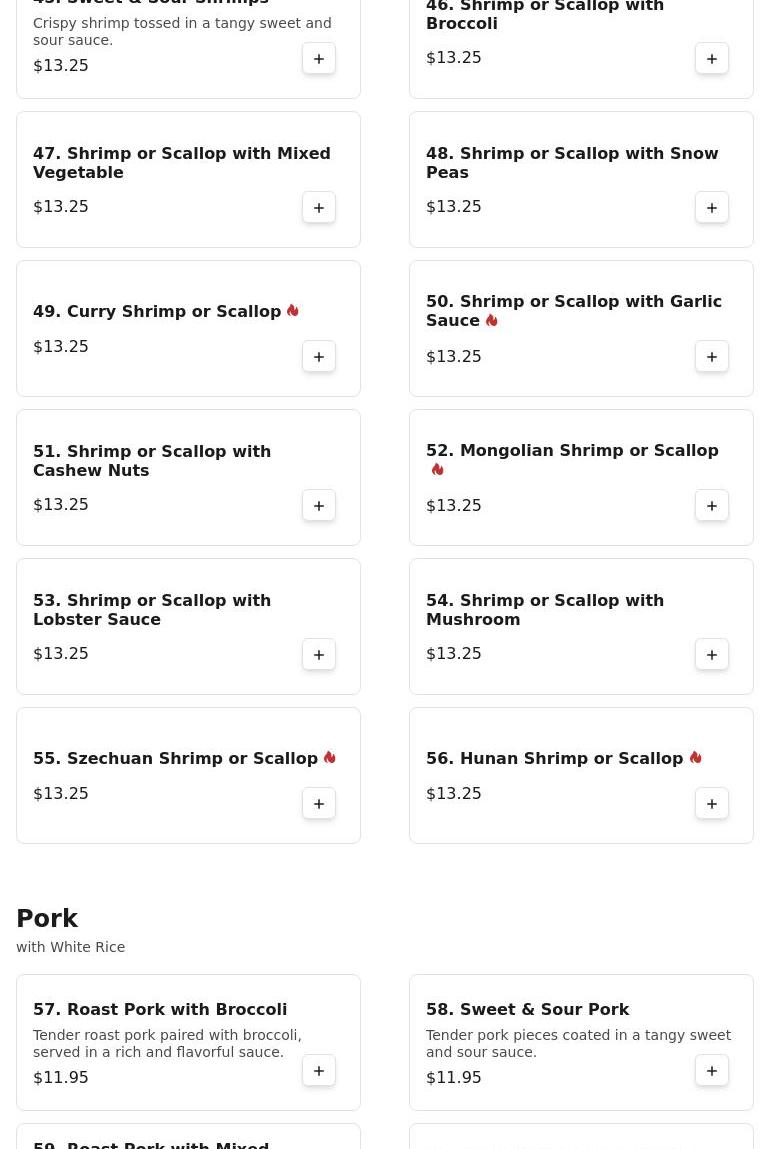This screenshot has width=770, height=1149.
Task: Open the Curry Shrimp or Scallop item title
Action: coord(157,312)
